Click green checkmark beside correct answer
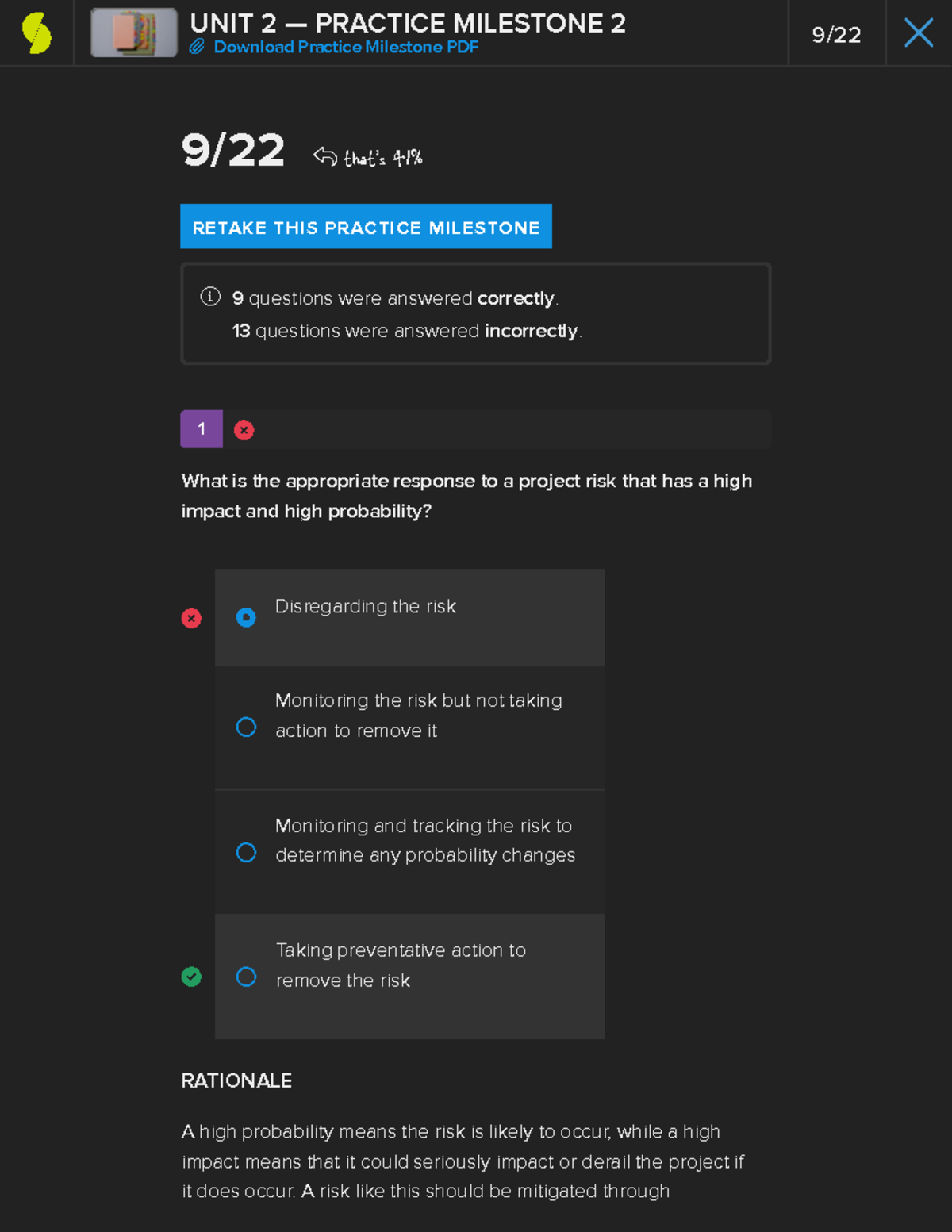 pyautogui.click(x=191, y=977)
